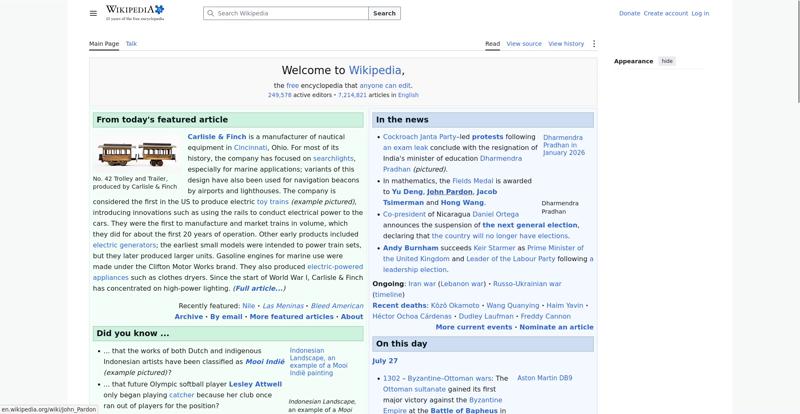Follow the John Pardon link
This screenshot has height=414, width=800.
(x=449, y=191)
